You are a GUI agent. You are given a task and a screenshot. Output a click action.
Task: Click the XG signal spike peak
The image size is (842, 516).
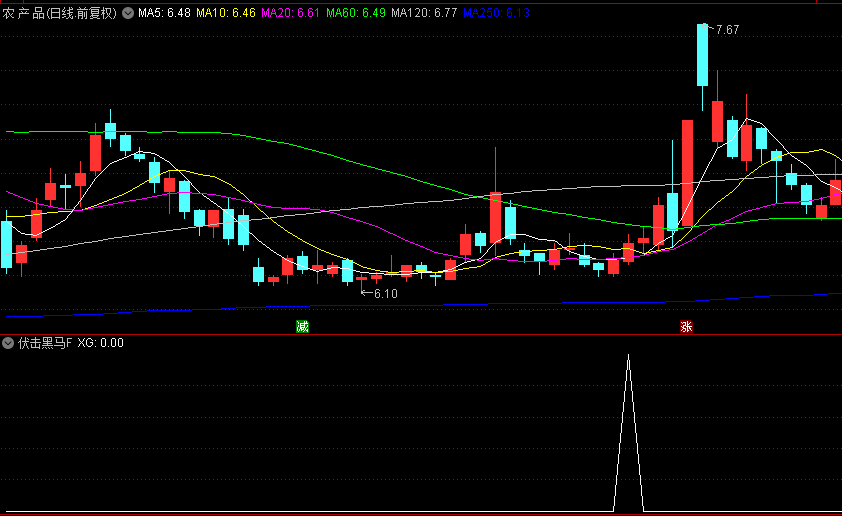628,355
